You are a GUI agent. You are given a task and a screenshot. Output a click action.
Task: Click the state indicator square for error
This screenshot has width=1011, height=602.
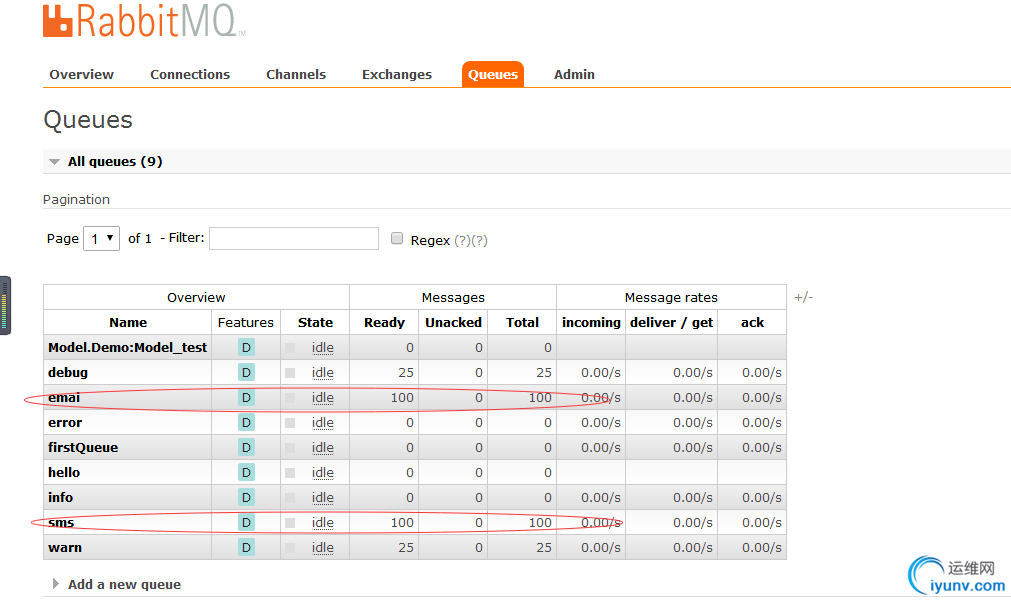tap(290, 423)
